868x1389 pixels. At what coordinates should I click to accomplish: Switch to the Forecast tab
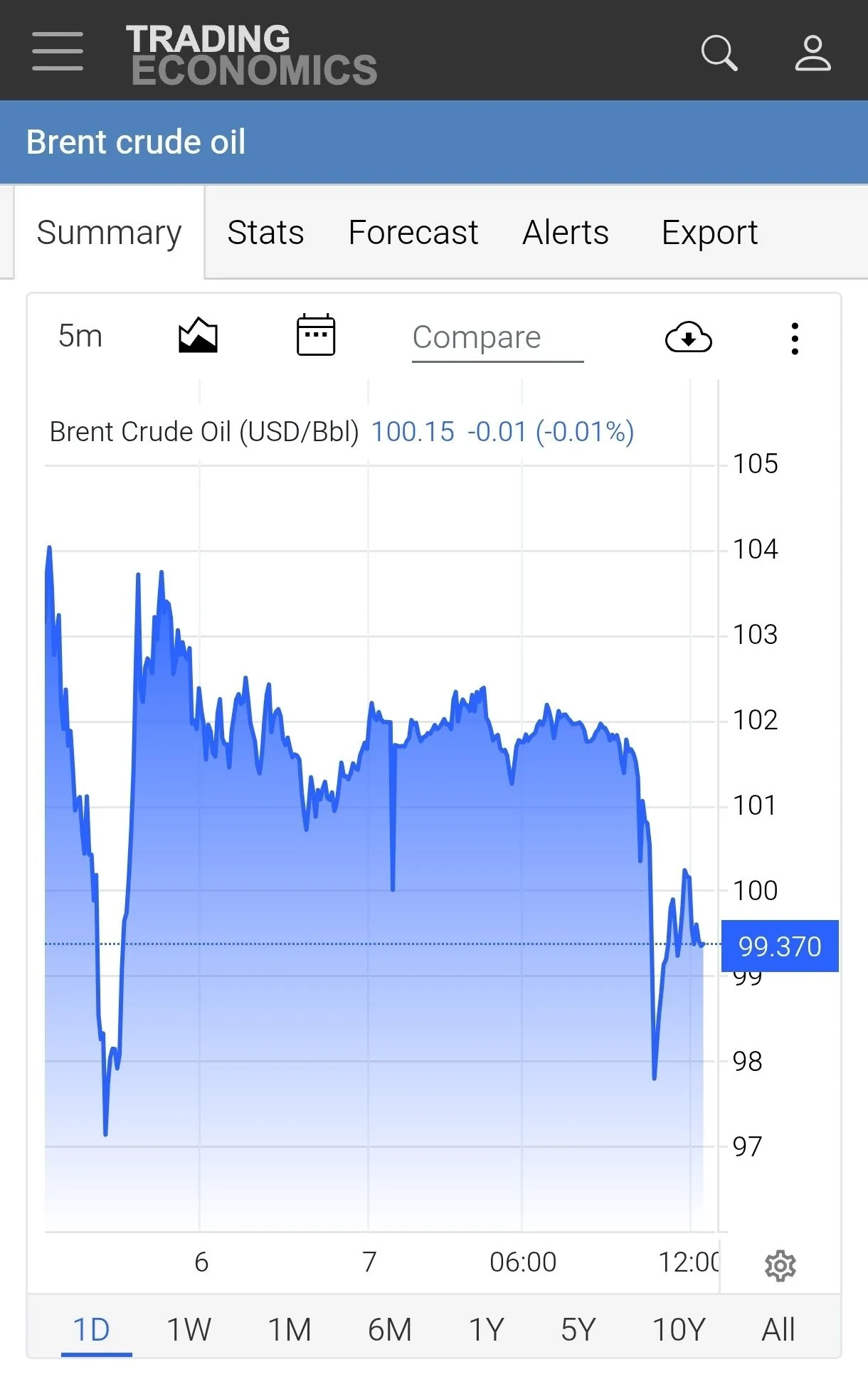(x=413, y=232)
